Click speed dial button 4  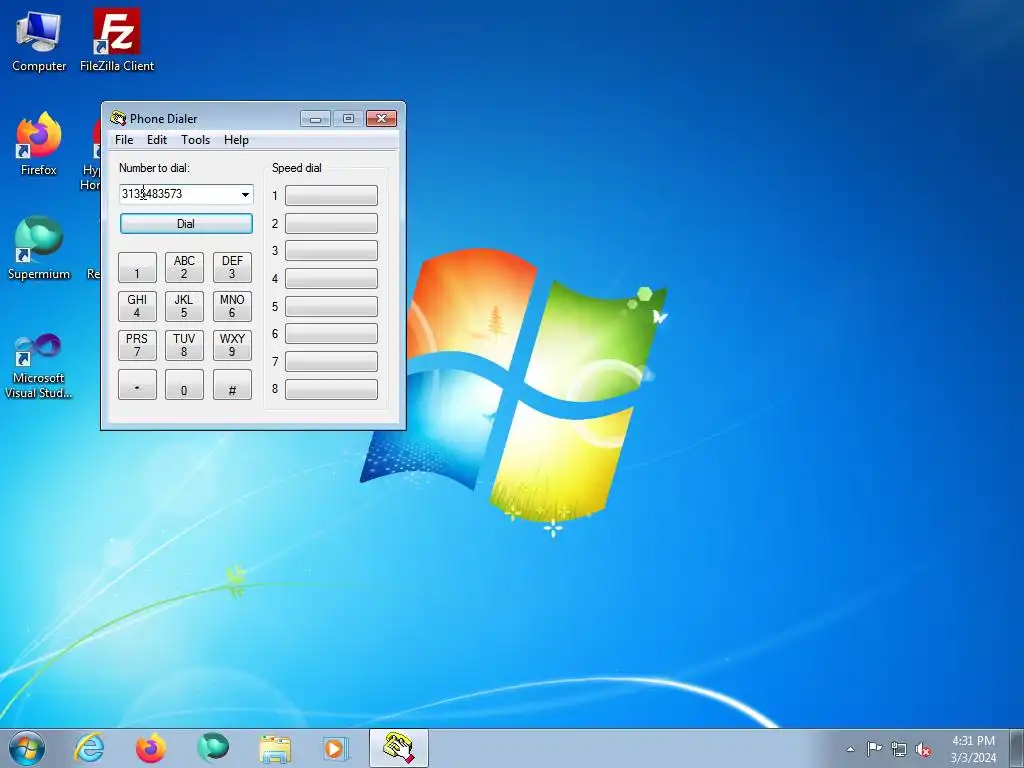tap(331, 278)
